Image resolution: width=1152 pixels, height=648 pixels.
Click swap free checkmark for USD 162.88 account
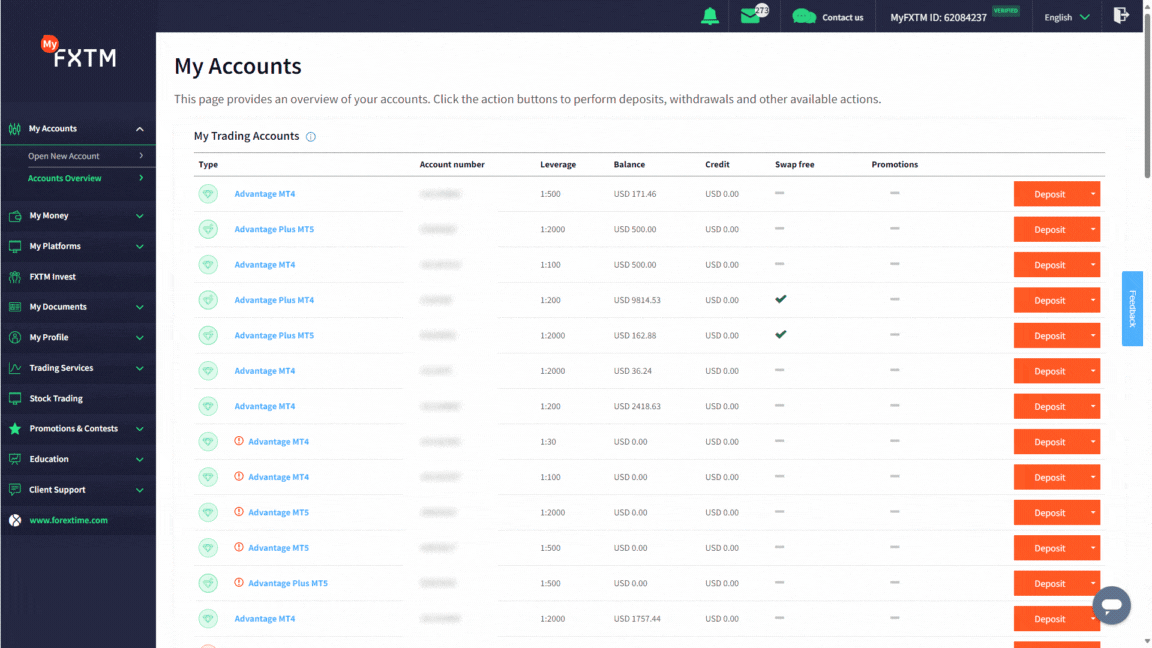781,334
